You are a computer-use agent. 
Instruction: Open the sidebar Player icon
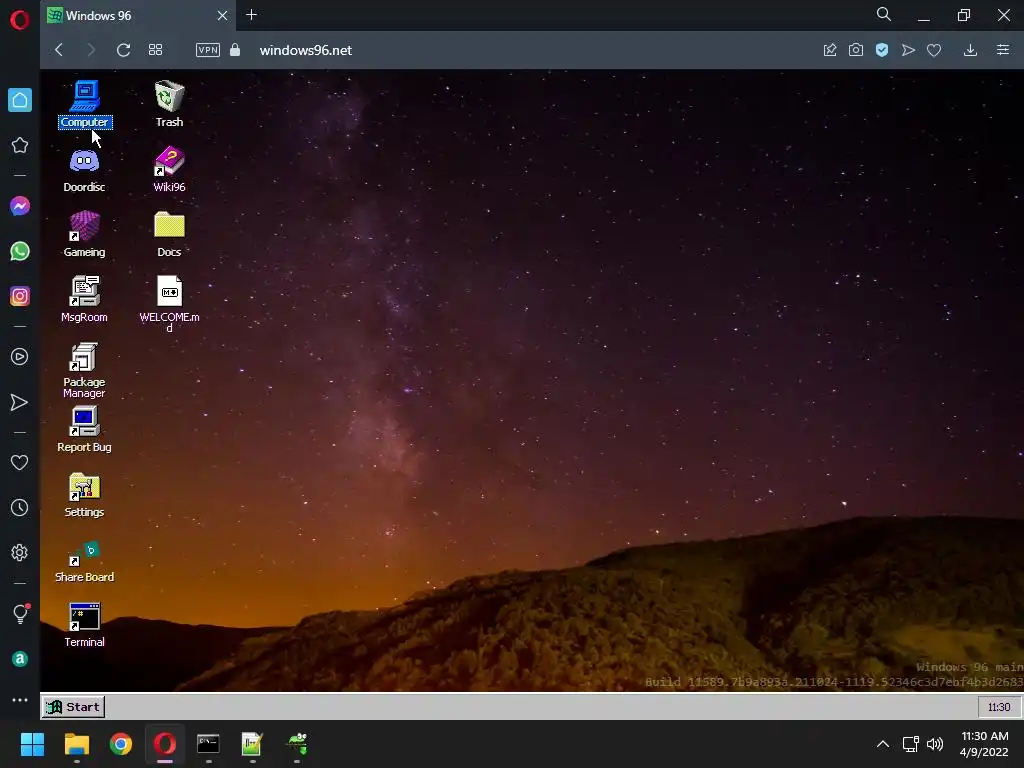coord(20,357)
